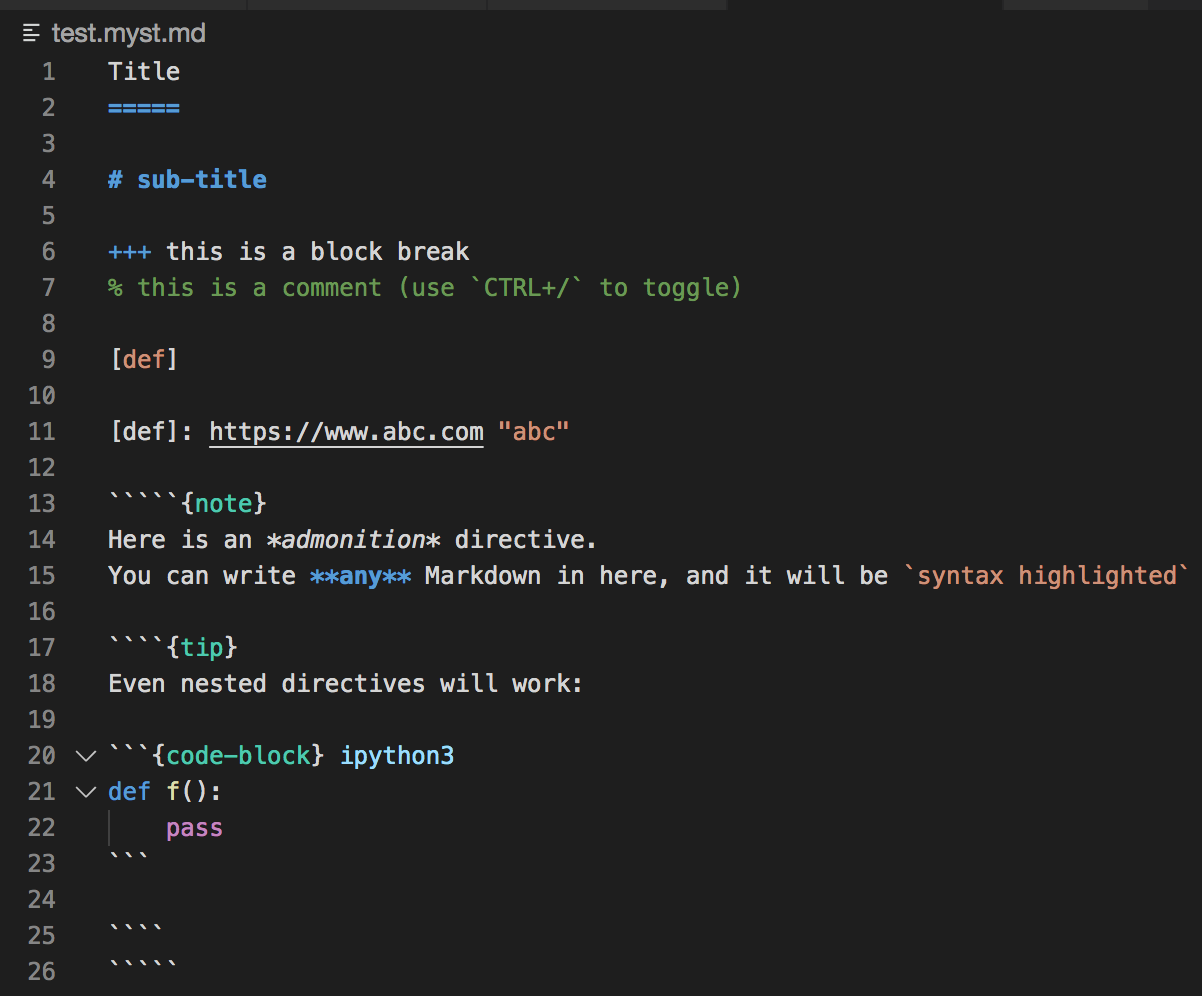Screen dimensions: 1202x996
Task: Click line number 22 in the gutter
Action: click(42, 827)
